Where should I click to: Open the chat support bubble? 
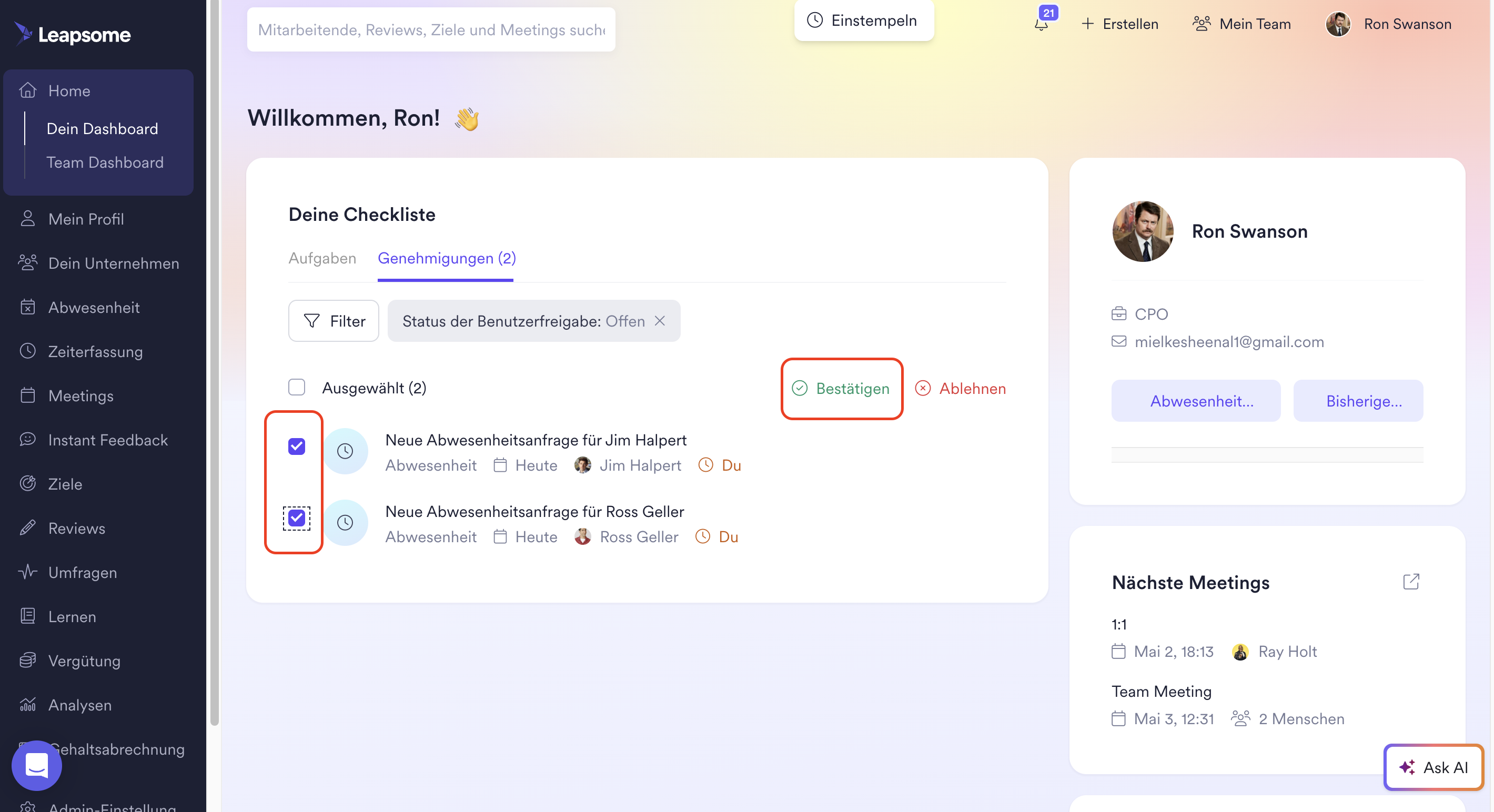[x=36, y=766]
